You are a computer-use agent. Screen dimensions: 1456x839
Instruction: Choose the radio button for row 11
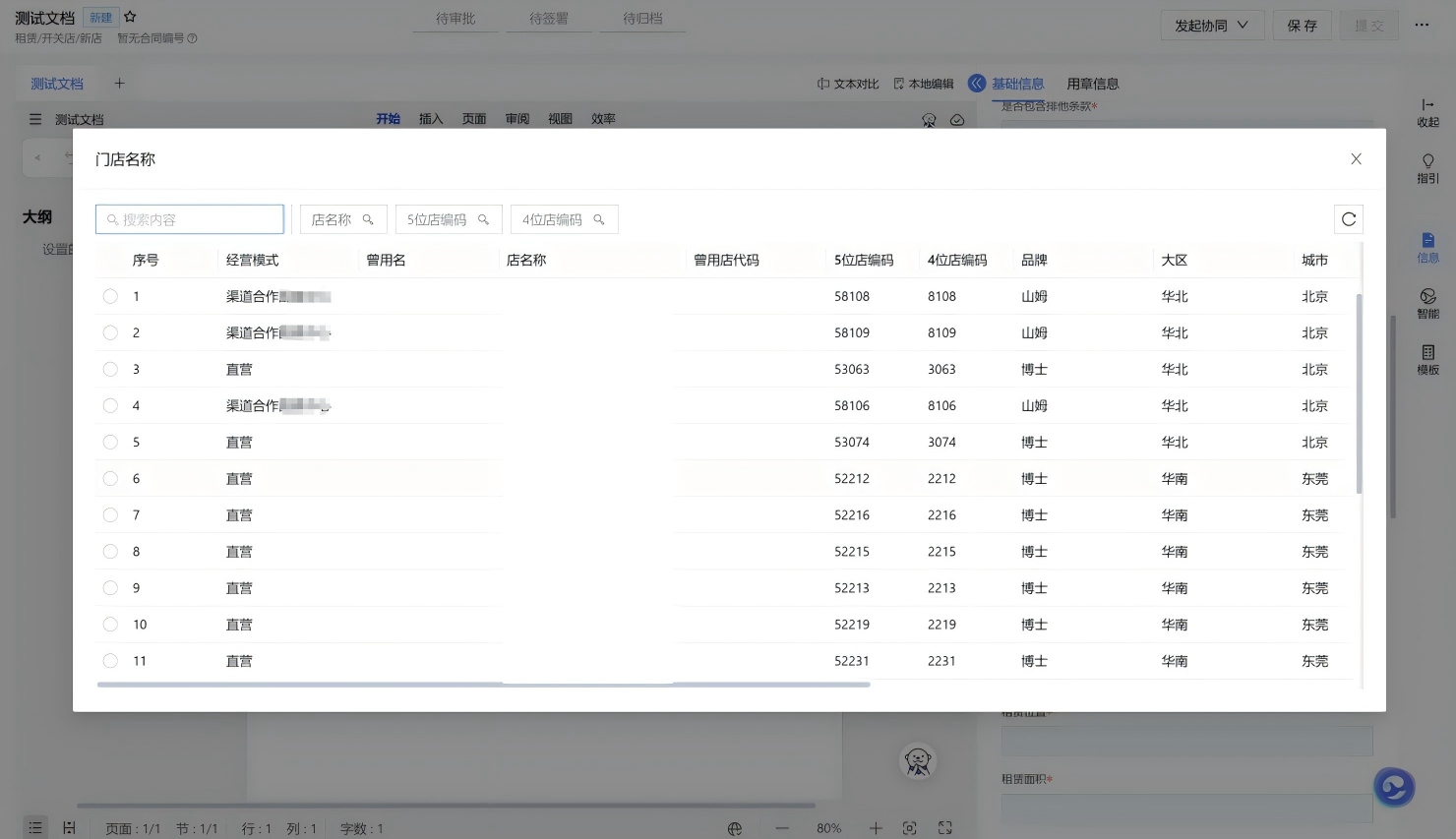coord(110,661)
